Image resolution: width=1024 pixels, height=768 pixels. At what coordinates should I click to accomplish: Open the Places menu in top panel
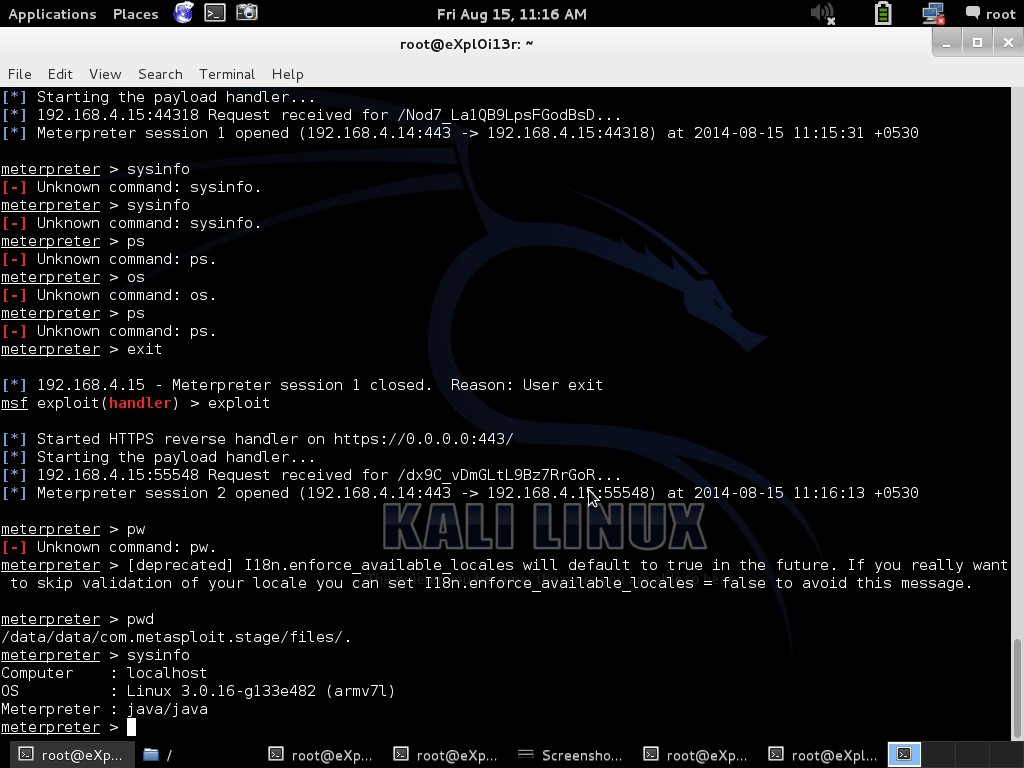135,14
